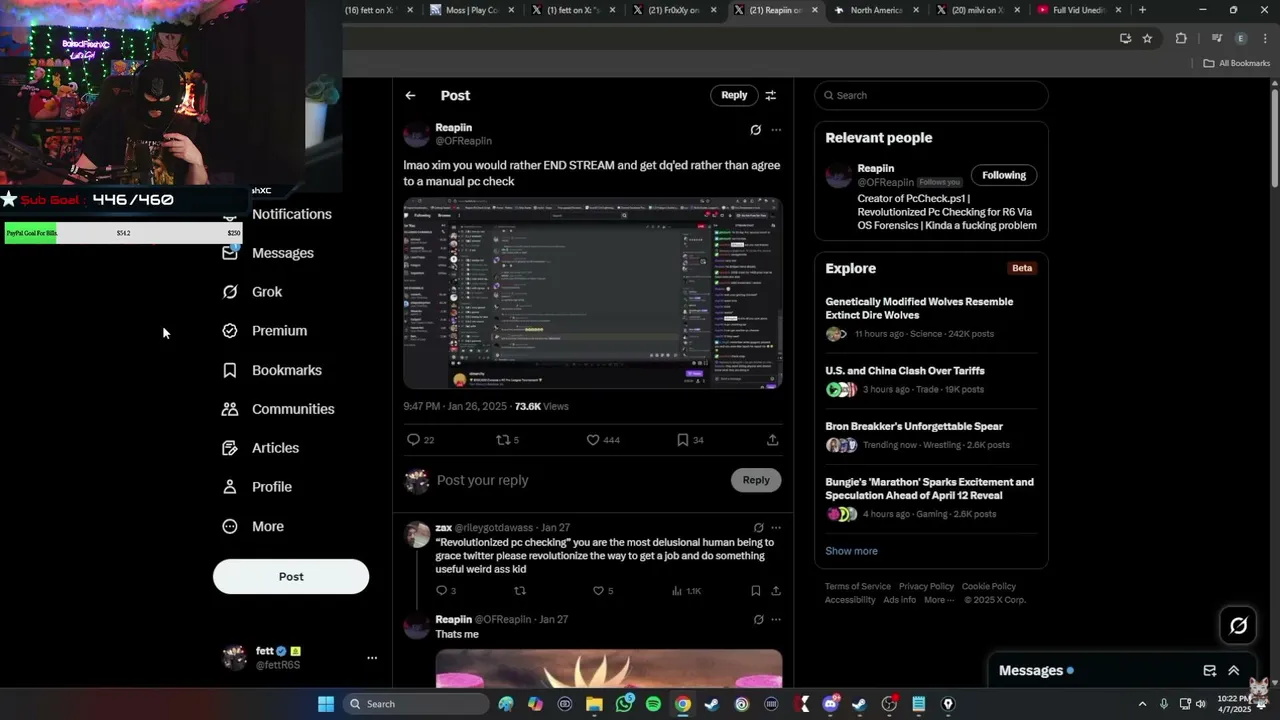Switch to the North America browser tab
The width and height of the screenshot is (1280, 720).
(x=876, y=10)
